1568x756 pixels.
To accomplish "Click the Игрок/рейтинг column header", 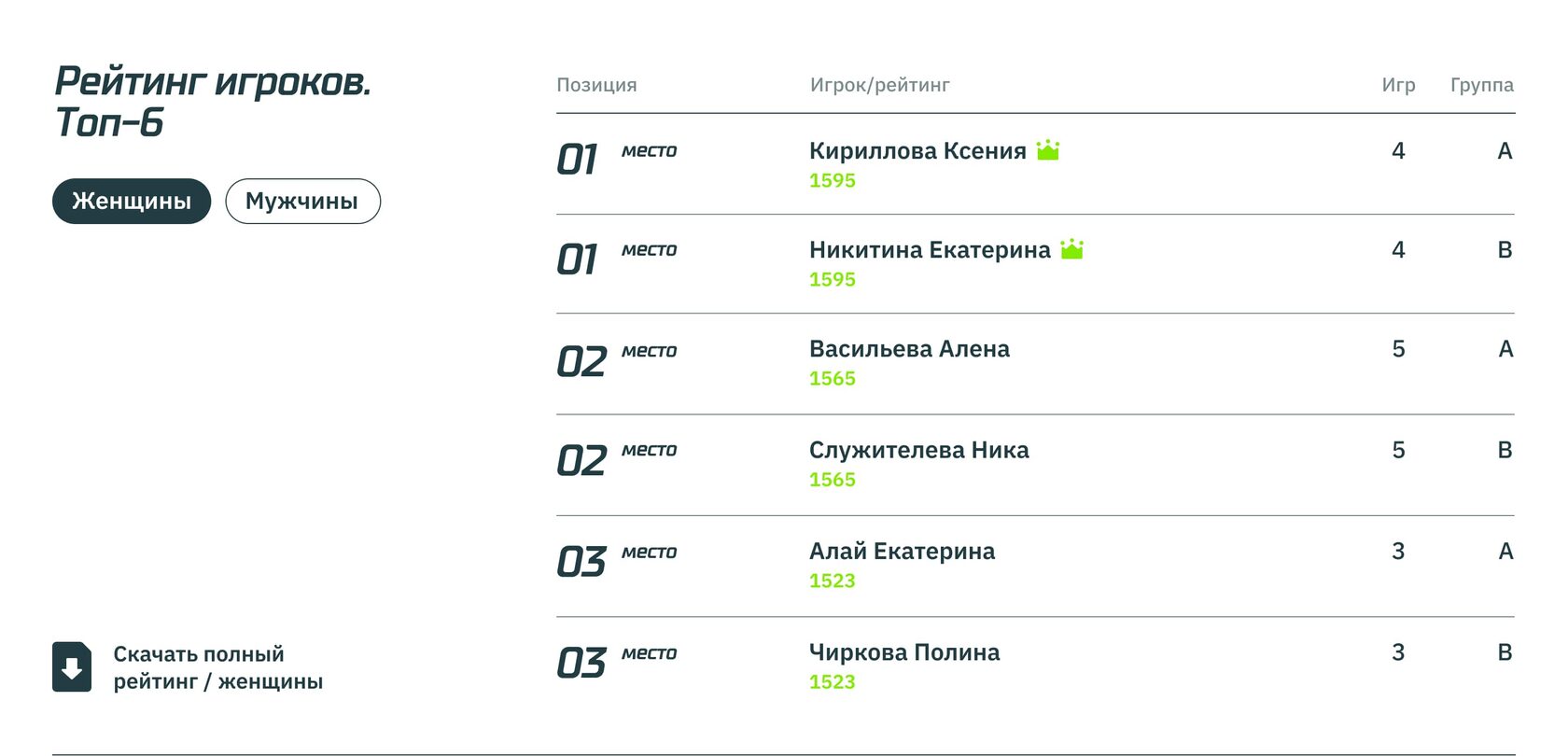I will click(x=879, y=85).
